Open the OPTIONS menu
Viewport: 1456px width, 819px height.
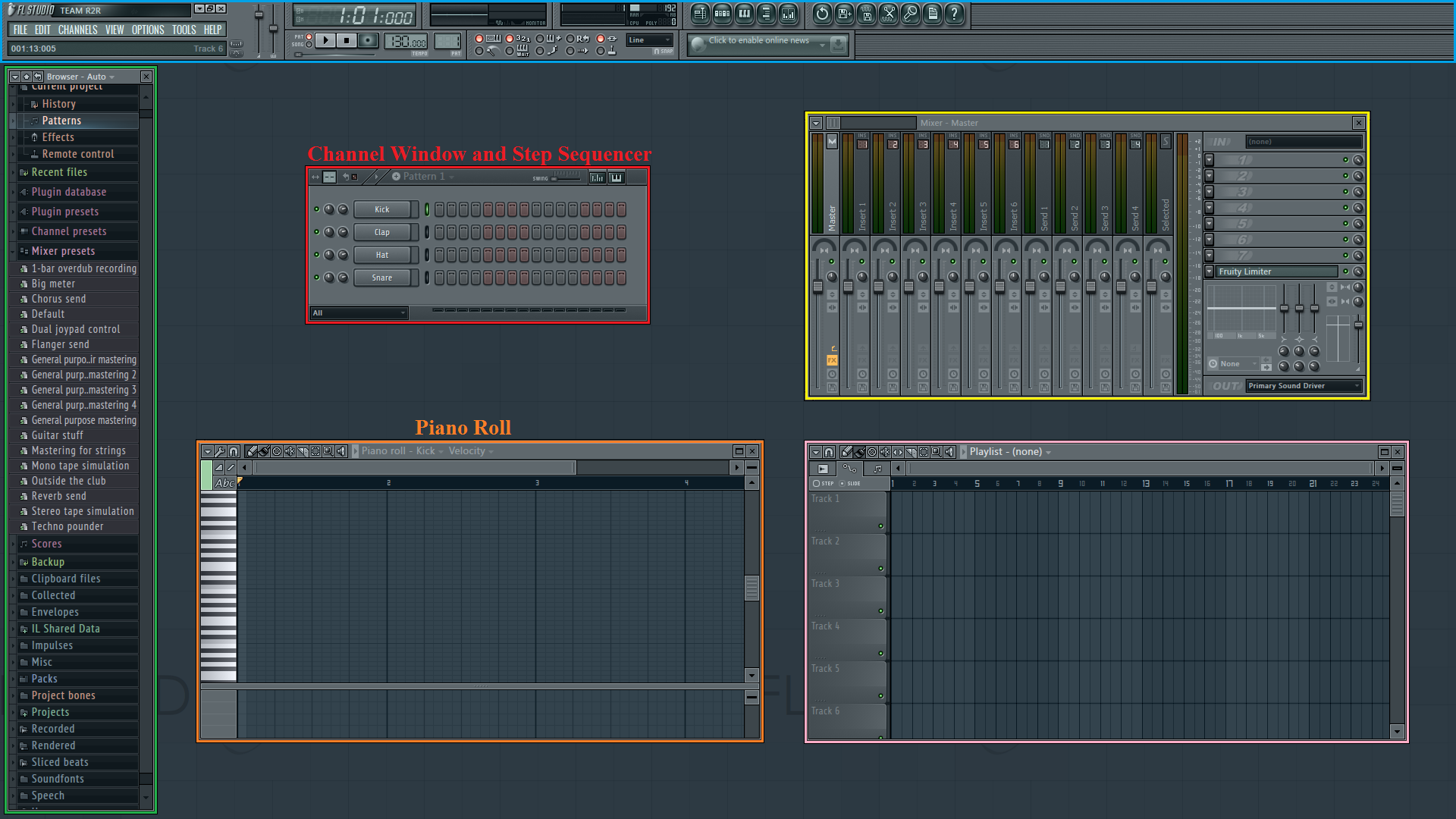(148, 30)
